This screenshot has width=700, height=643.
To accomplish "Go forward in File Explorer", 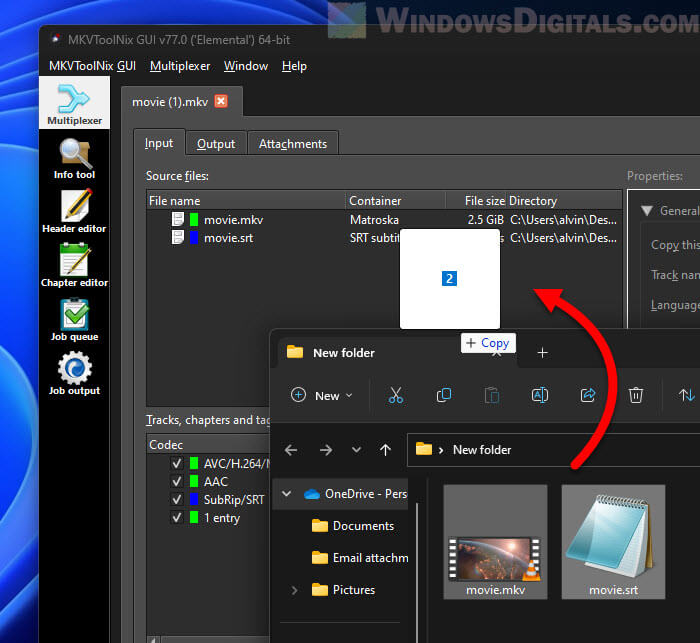I will pyautogui.click(x=326, y=450).
